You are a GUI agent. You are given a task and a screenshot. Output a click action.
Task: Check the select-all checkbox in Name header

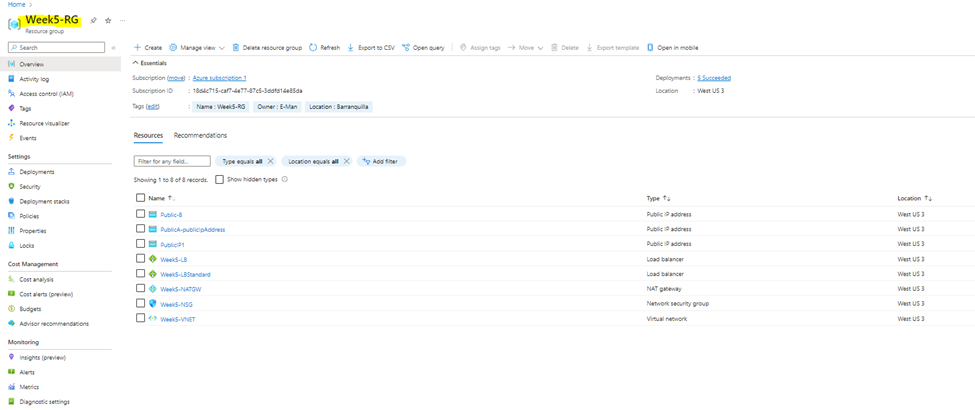tap(140, 198)
